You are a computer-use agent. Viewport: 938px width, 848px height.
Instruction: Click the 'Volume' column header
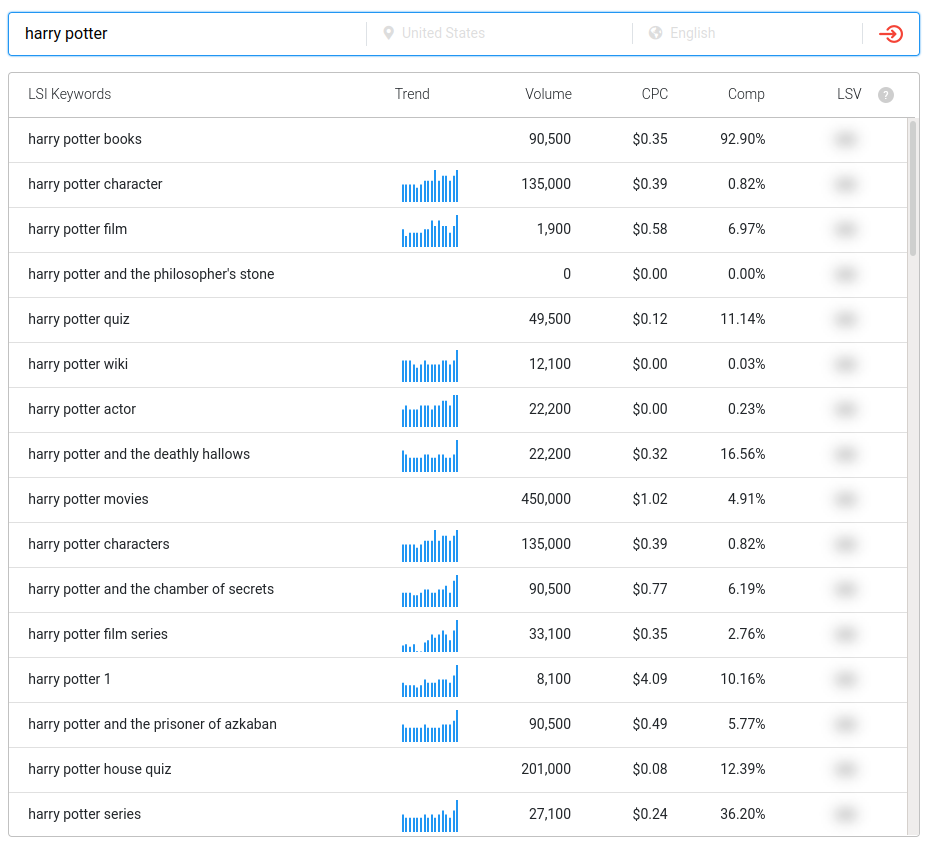(x=549, y=94)
